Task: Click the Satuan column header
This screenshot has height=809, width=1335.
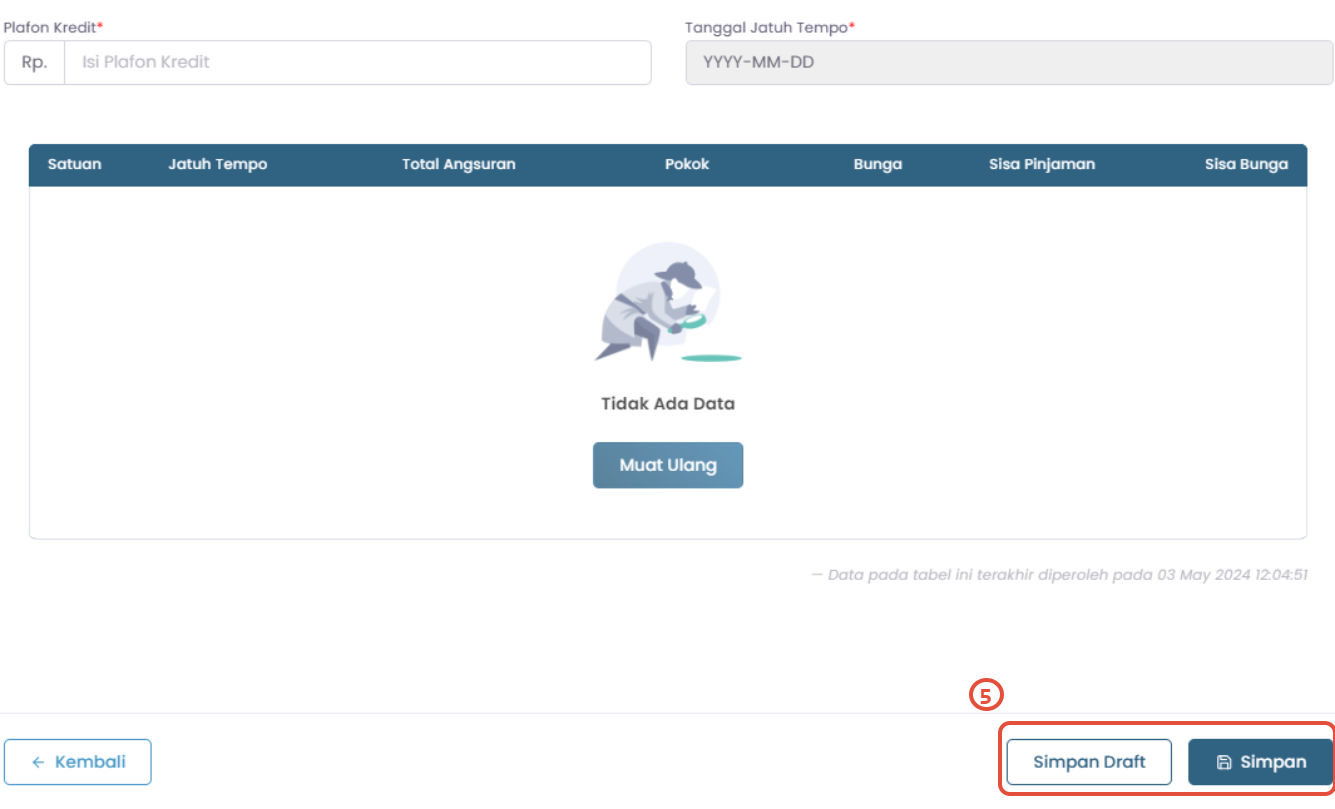Action: pos(75,164)
